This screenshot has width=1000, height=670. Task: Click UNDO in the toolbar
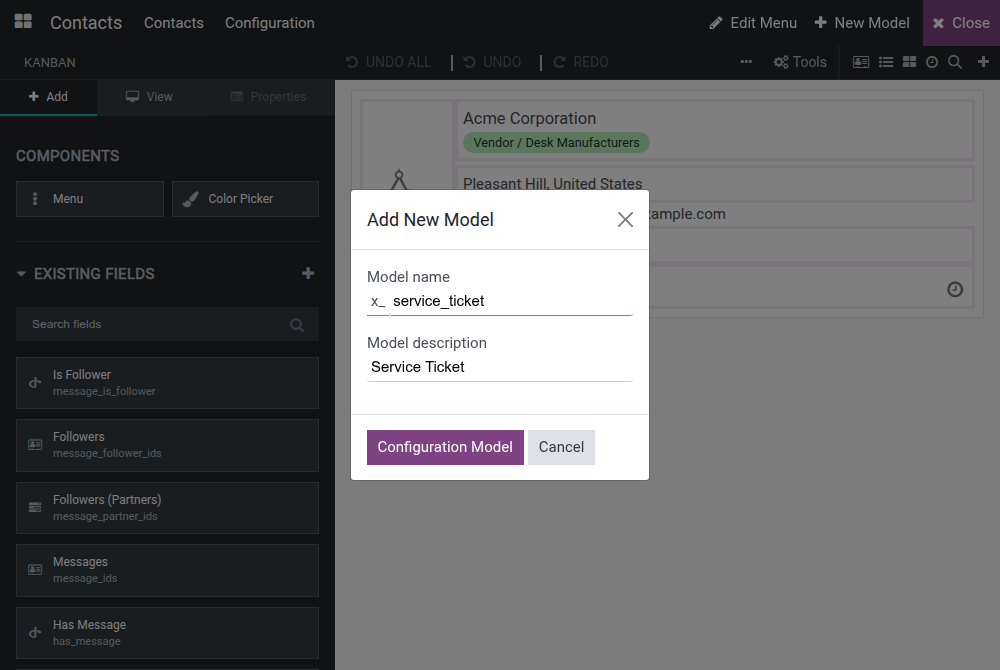tap(492, 62)
